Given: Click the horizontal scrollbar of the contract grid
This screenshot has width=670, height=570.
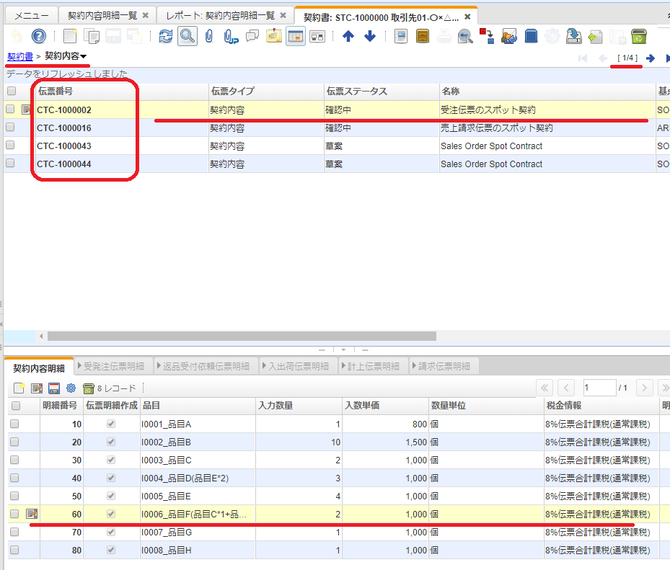Looking at the screenshot, I should [242, 336].
